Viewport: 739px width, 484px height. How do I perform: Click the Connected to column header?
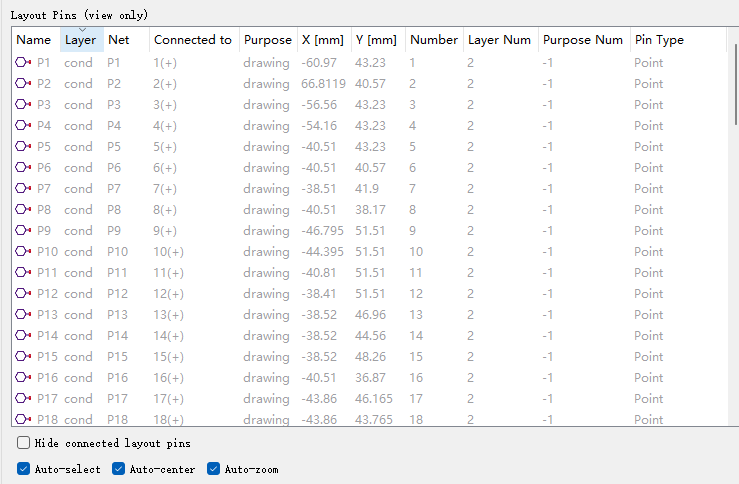point(192,40)
